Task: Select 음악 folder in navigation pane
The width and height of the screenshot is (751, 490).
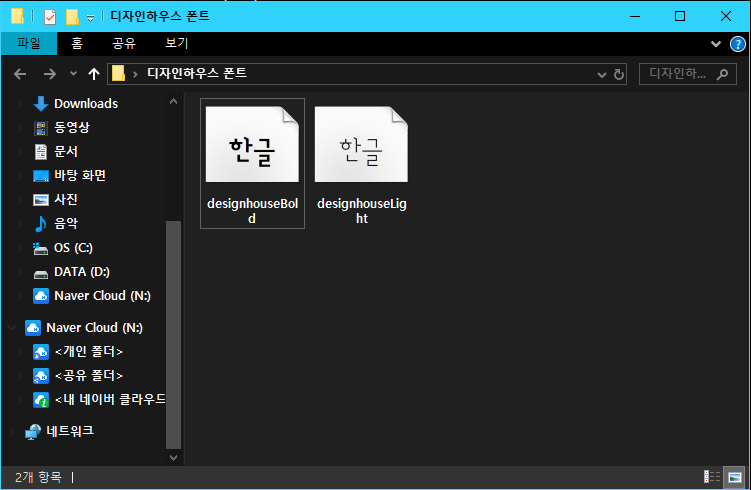Action: click(x=66, y=223)
